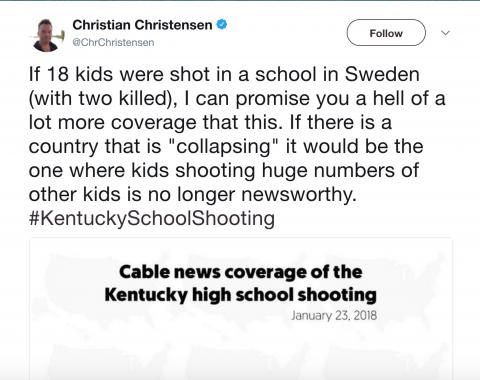The height and width of the screenshot is (380, 480).
Task: Click the tweet line starting "(with two killed)"
Action: pyautogui.click(x=237, y=98)
